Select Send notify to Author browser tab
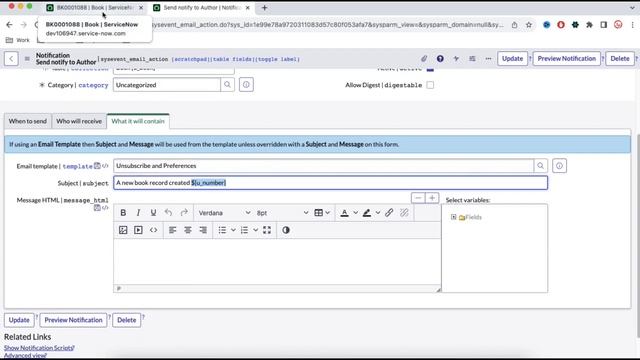The image size is (640, 360). pyautogui.click(x=201, y=8)
